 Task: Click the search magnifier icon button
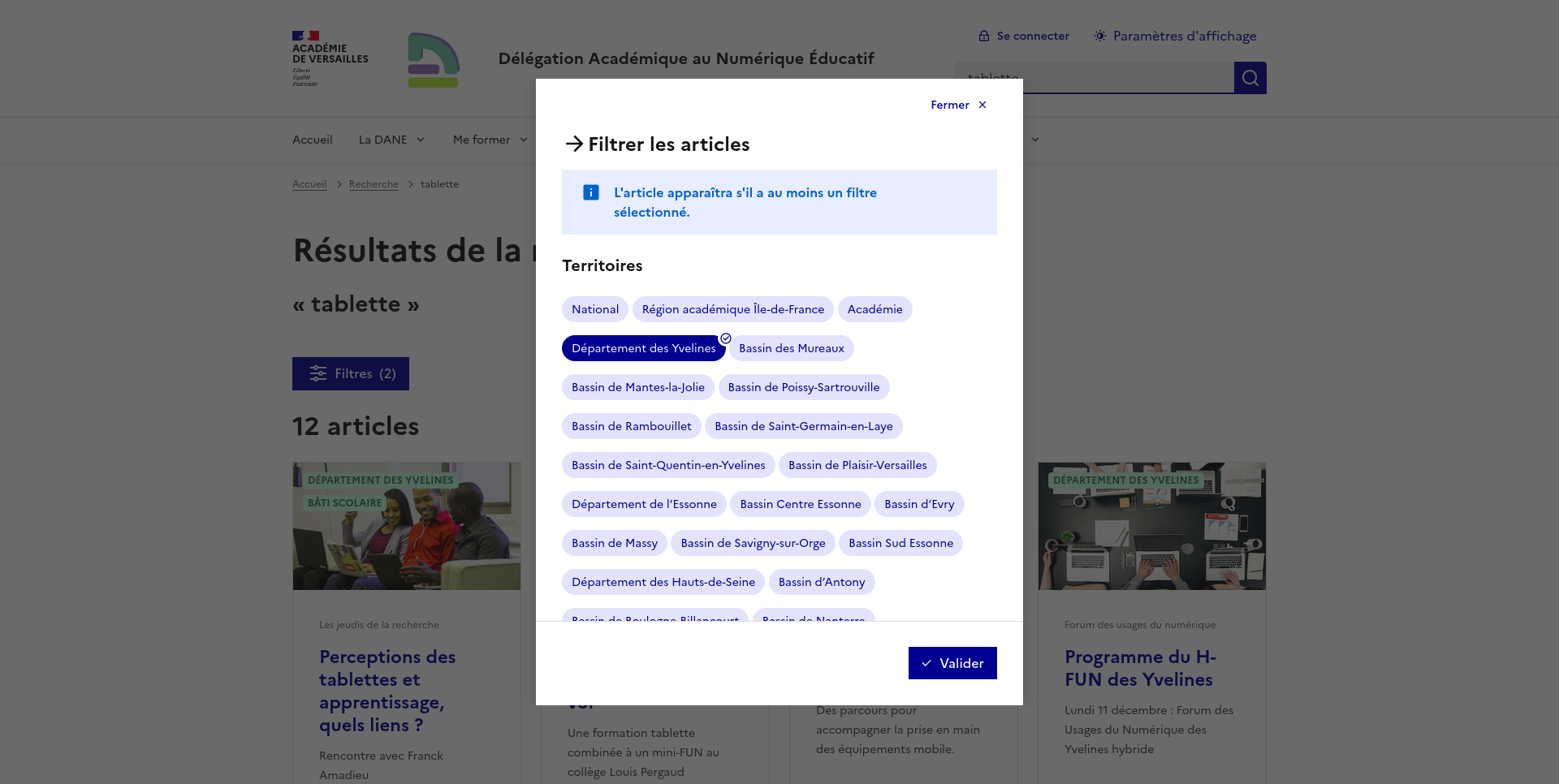pyautogui.click(x=1250, y=78)
